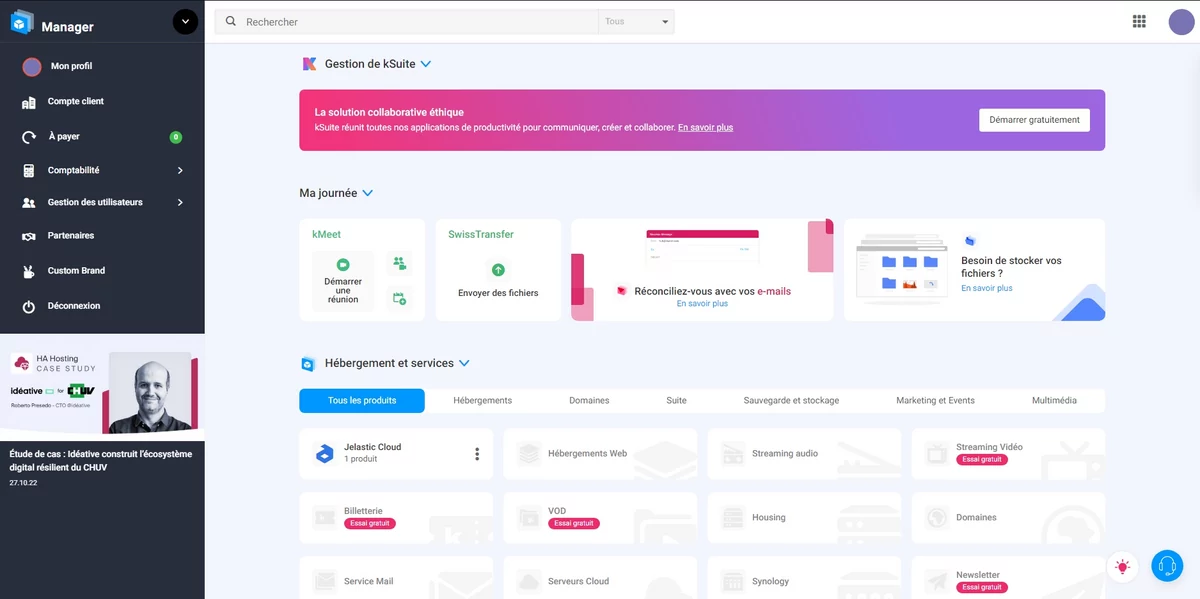Select Tous les produits tab
Image resolution: width=1200 pixels, height=599 pixels.
362,401
